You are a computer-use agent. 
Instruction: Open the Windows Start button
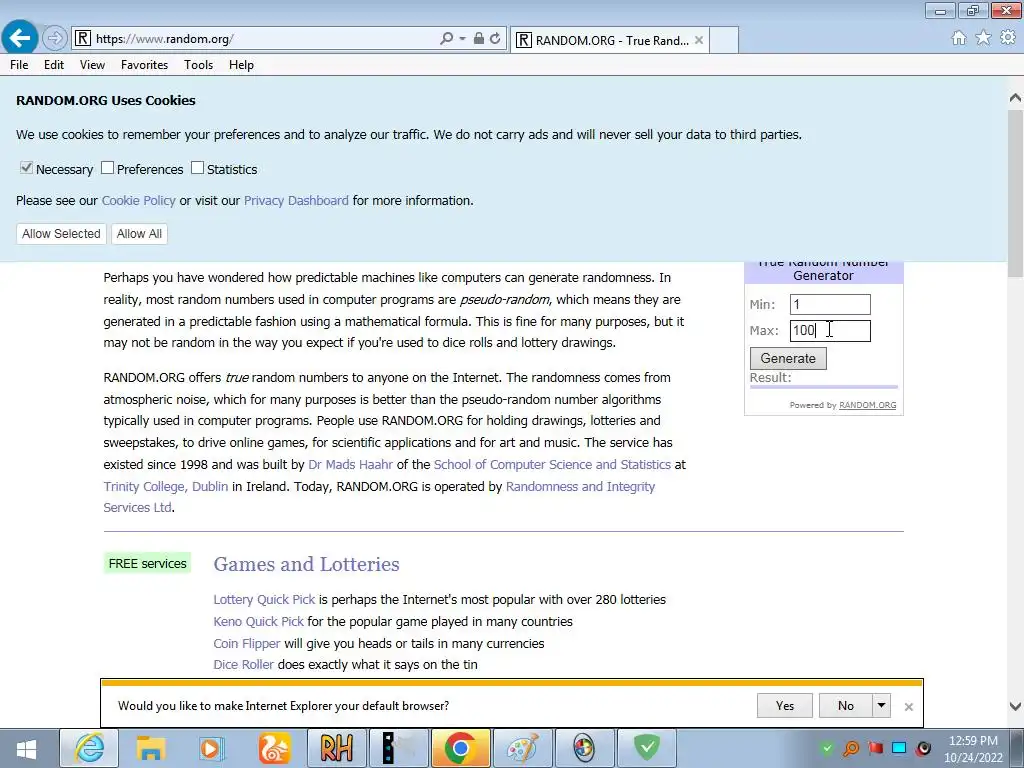26,748
